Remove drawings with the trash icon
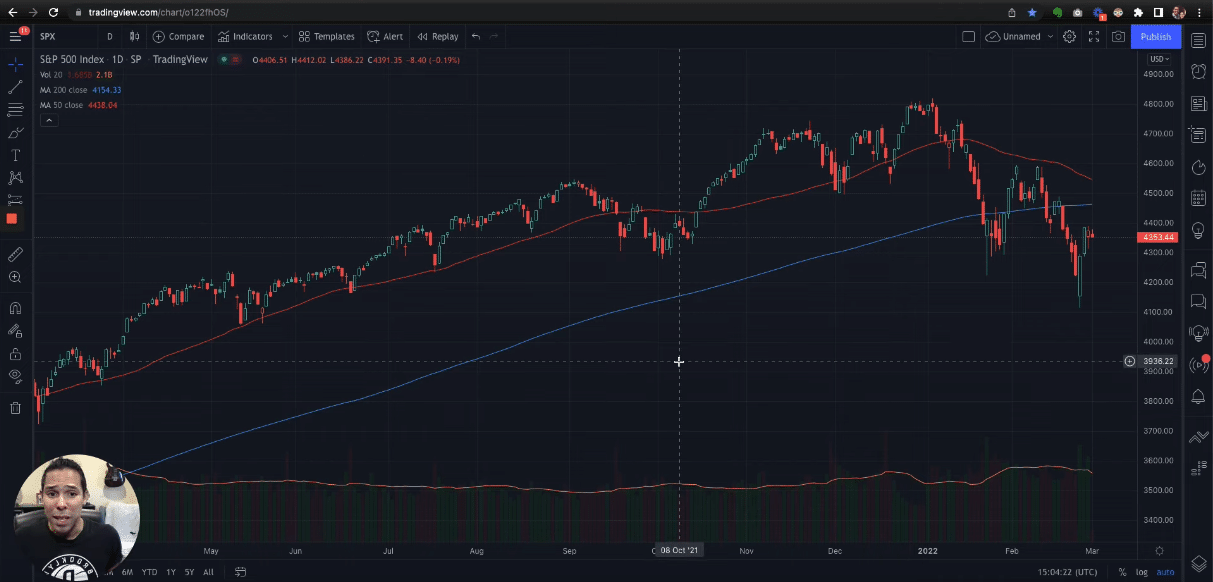Image resolution: width=1213 pixels, height=582 pixels. coord(15,407)
